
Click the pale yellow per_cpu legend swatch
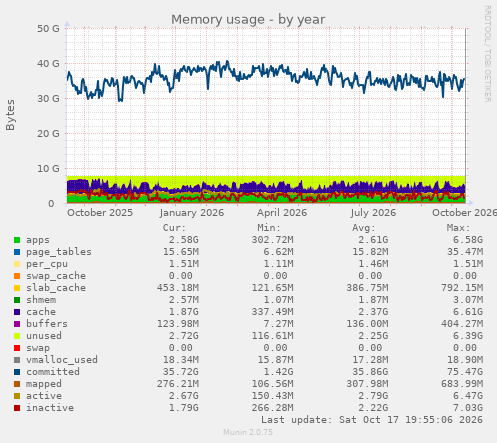17,264
